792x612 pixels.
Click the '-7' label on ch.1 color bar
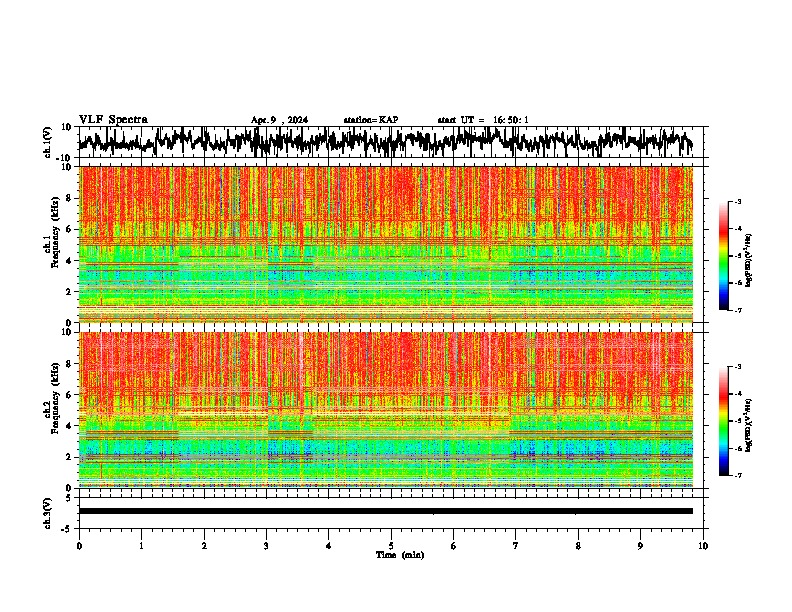coord(738,310)
